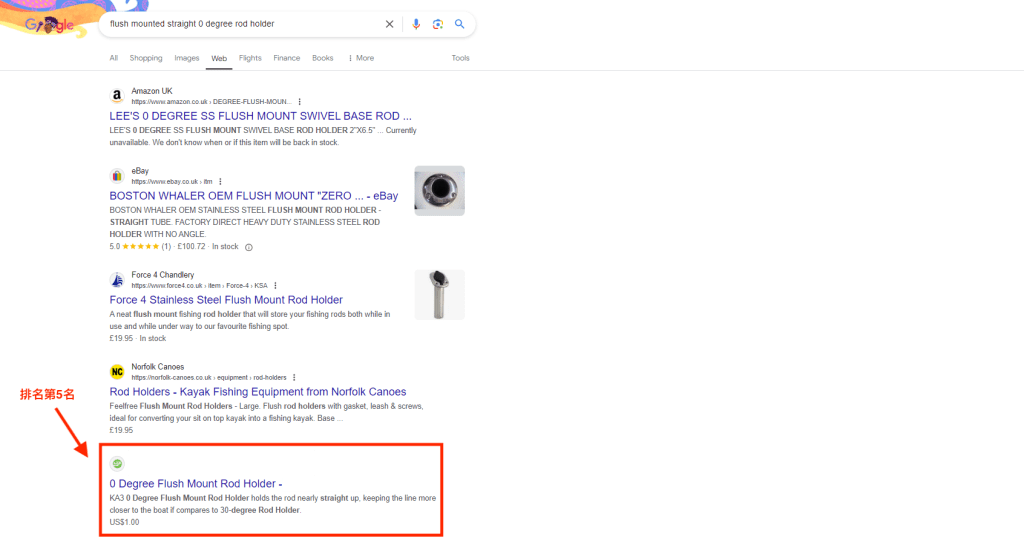Start voice search via microphone icon

[416, 24]
